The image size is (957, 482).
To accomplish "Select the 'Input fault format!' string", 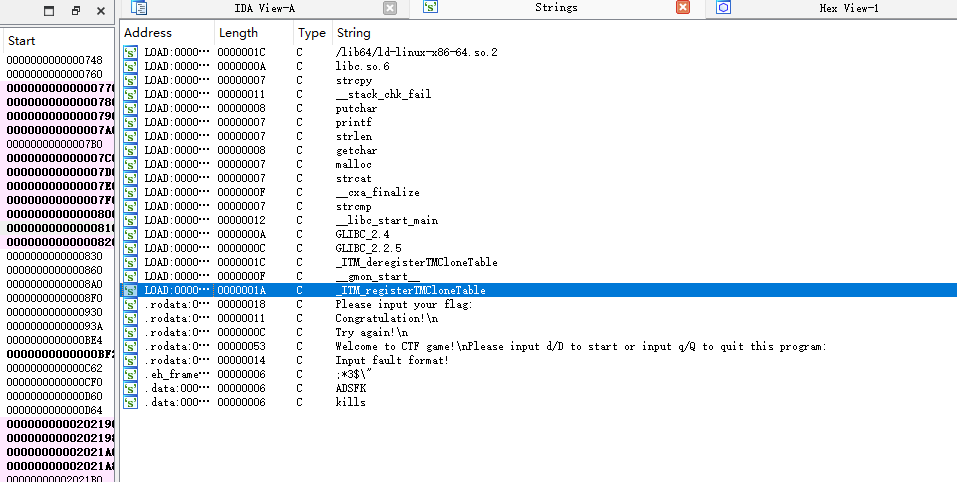I will [x=392, y=361].
